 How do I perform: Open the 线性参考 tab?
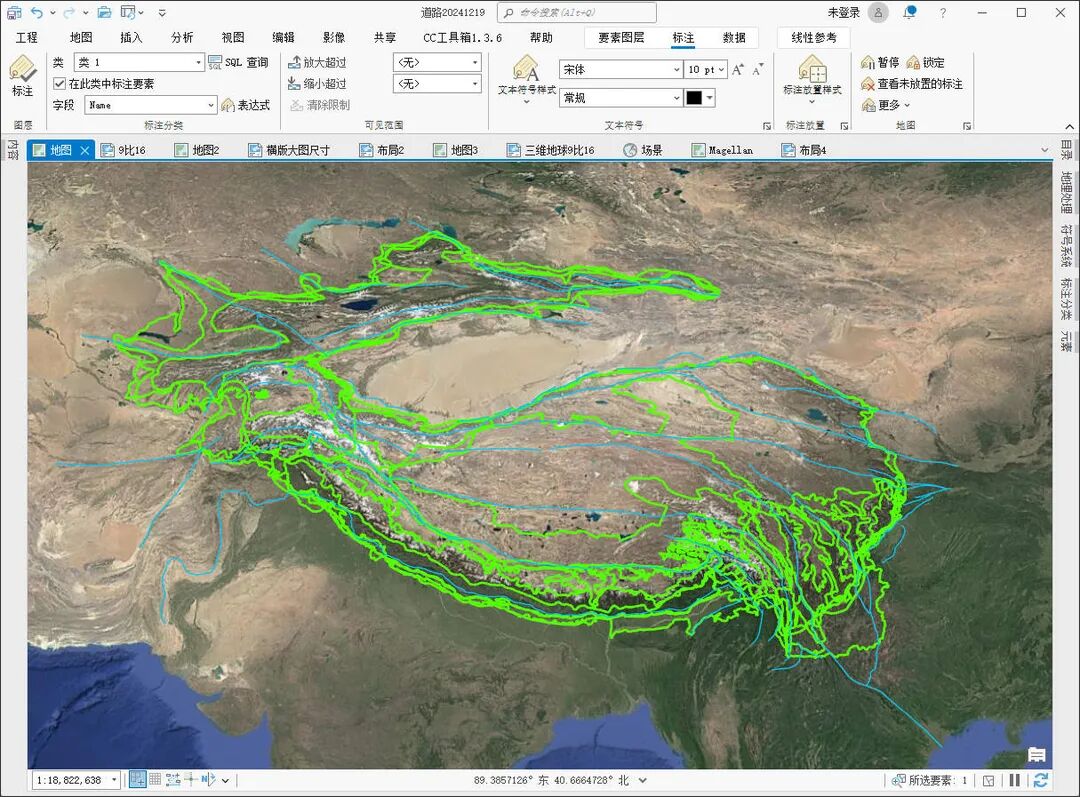click(813, 37)
